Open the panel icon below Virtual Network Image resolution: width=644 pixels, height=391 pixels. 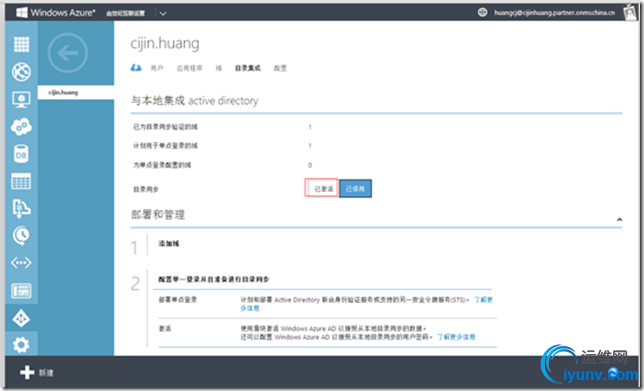pos(21,290)
